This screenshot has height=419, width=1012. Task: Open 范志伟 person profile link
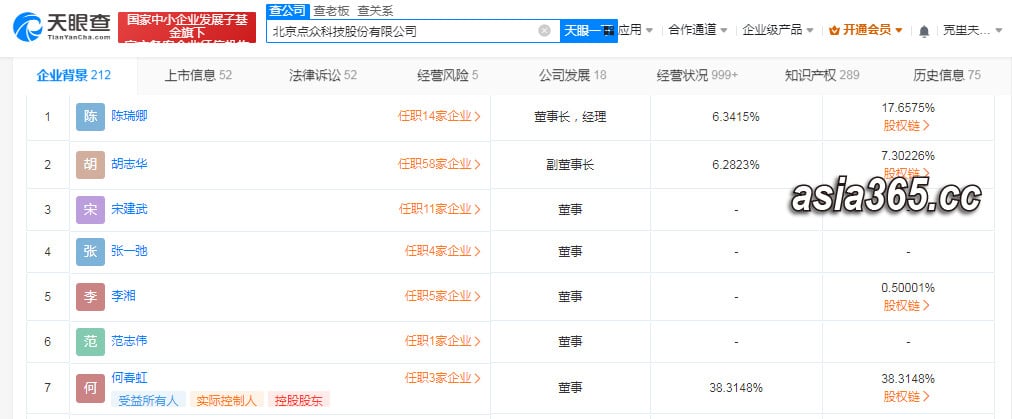point(130,340)
